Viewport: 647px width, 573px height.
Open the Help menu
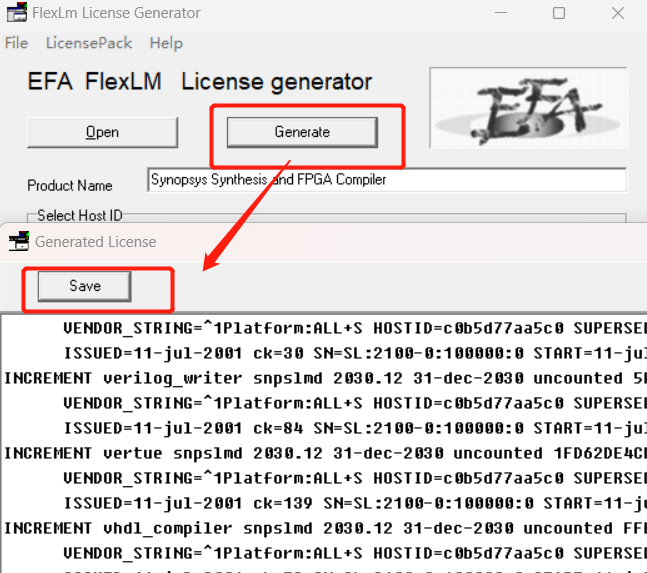coord(166,43)
